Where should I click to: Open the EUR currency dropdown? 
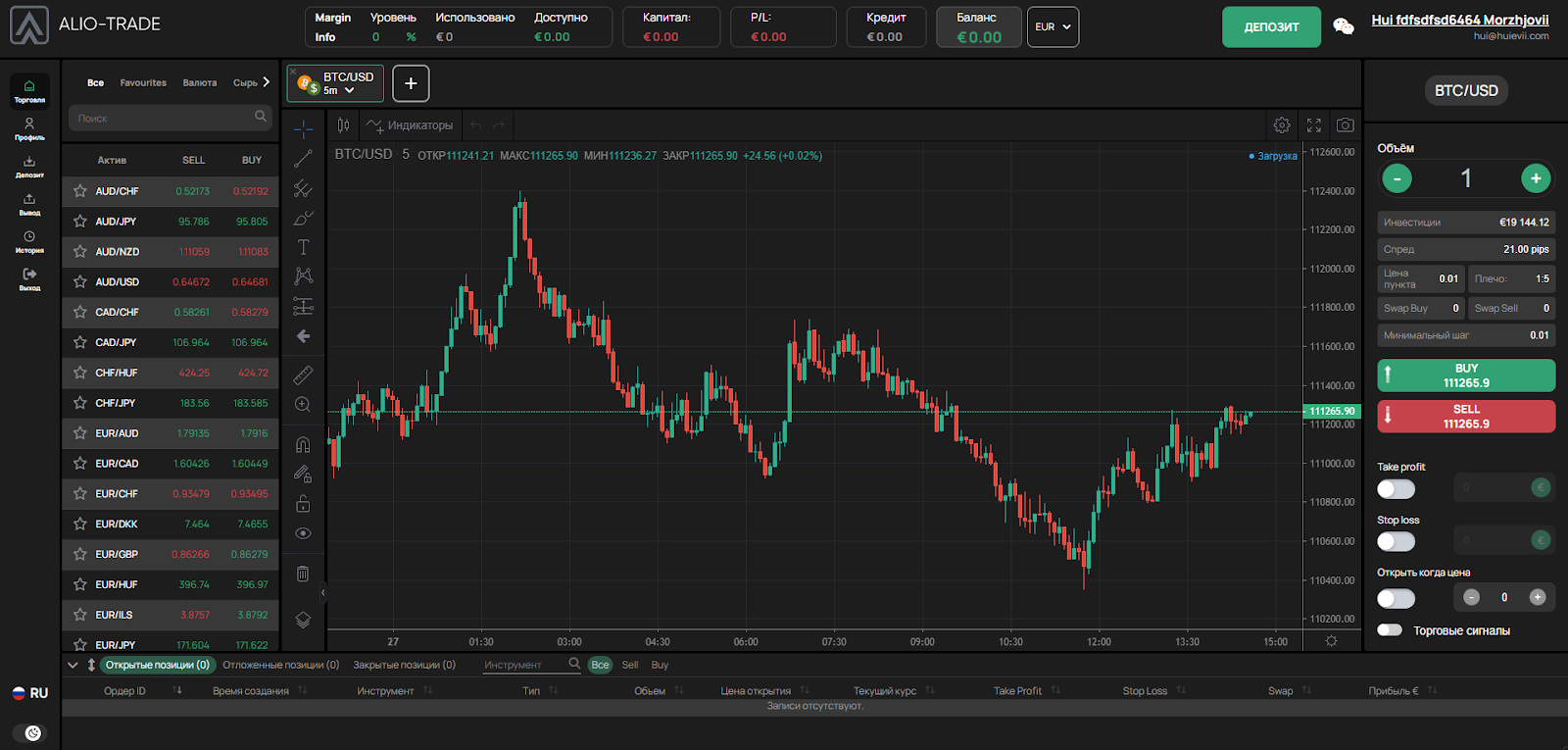tap(1053, 27)
